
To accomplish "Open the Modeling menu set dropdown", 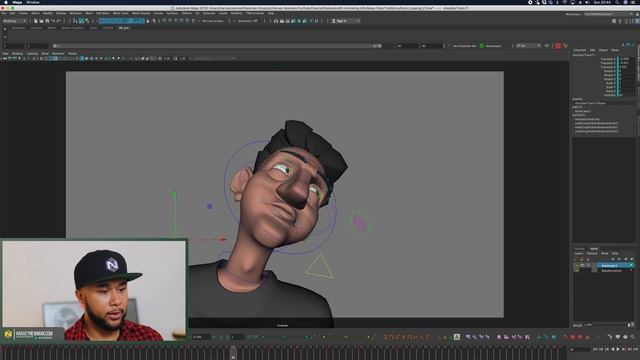I will 15,21.
